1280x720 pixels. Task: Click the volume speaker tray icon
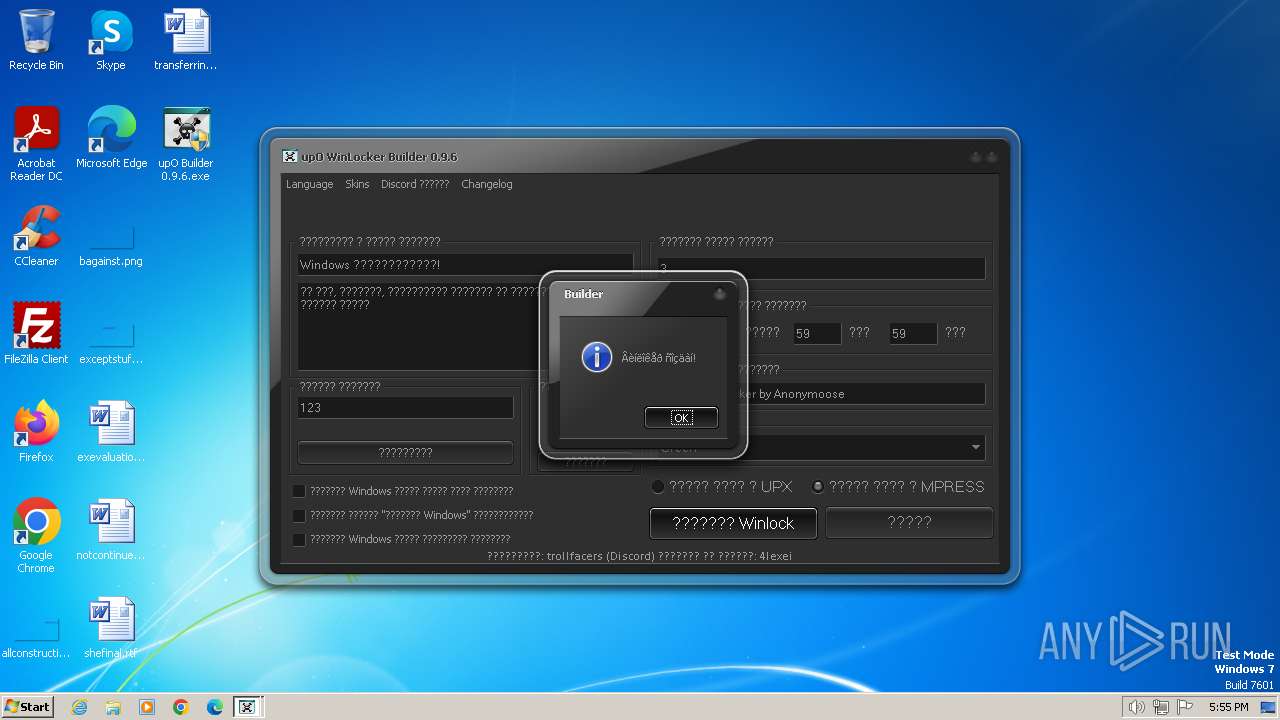(x=1136, y=707)
